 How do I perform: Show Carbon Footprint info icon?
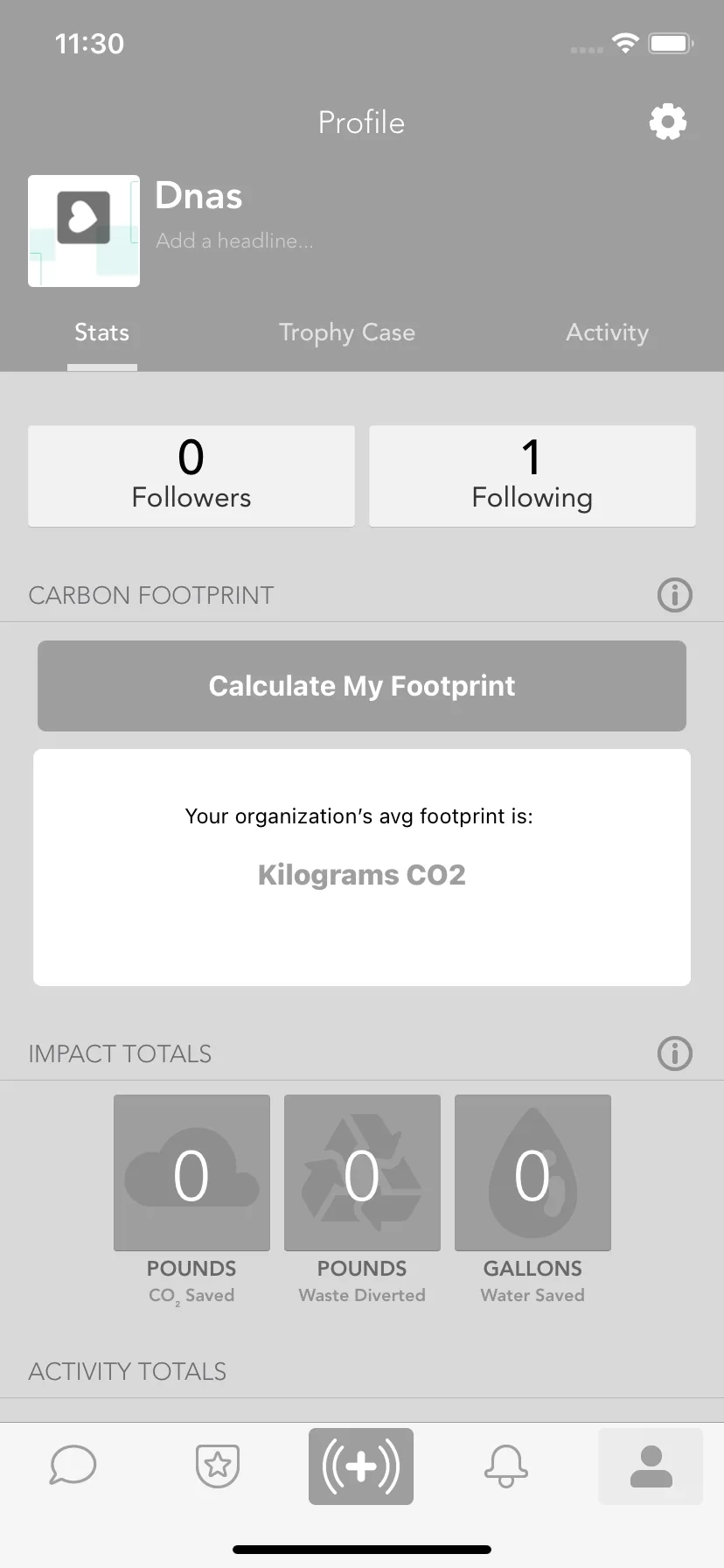point(675,595)
